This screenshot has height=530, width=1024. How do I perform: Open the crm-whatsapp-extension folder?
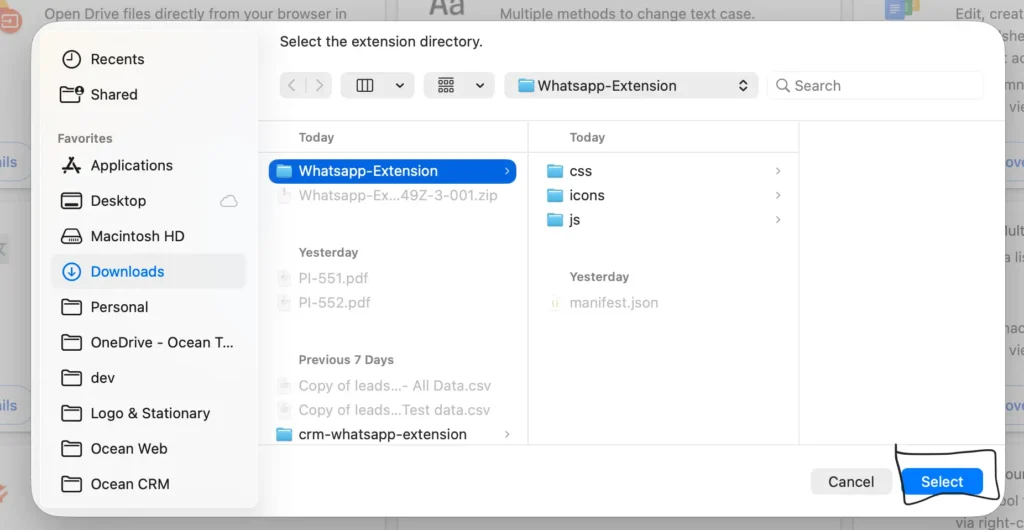tap(392, 434)
